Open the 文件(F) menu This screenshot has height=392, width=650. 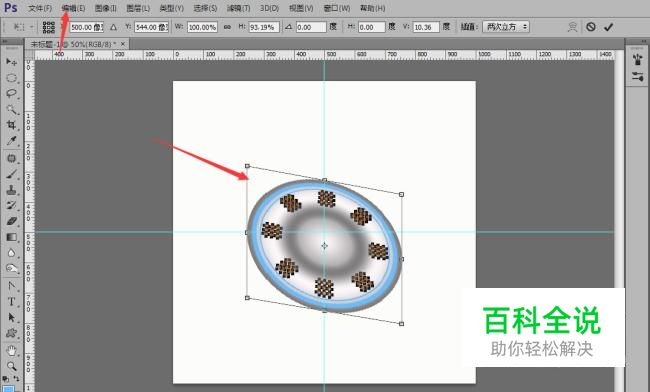click(x=40, y=8)
